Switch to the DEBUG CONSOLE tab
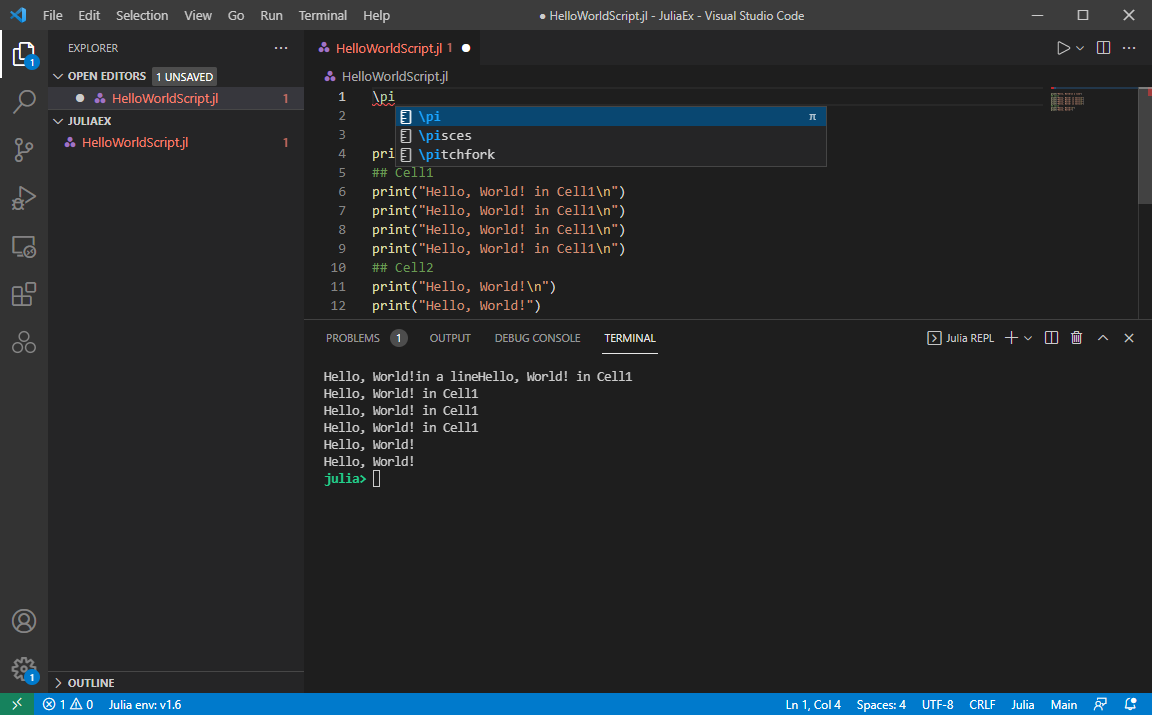Viewport: 1152px width, 715px height. coord(537,338)
